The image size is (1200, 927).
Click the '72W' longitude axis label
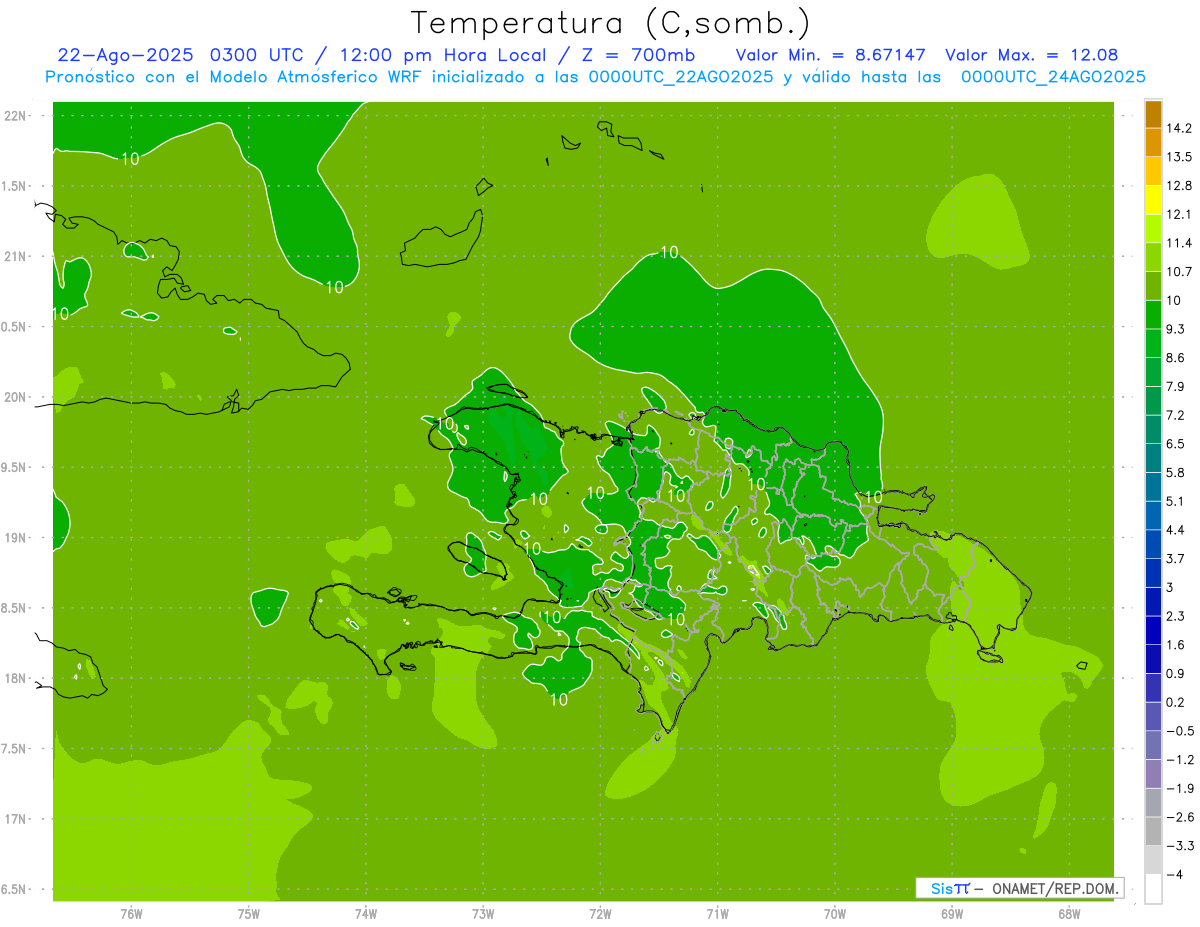point(600,914)
